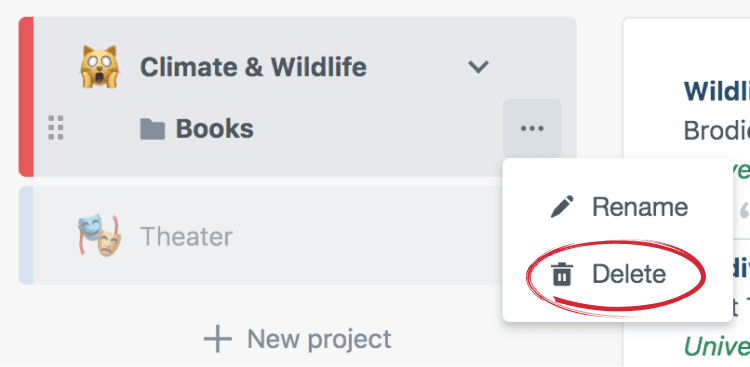Click the light blue color bar on Theater

(x=26, y=235)
